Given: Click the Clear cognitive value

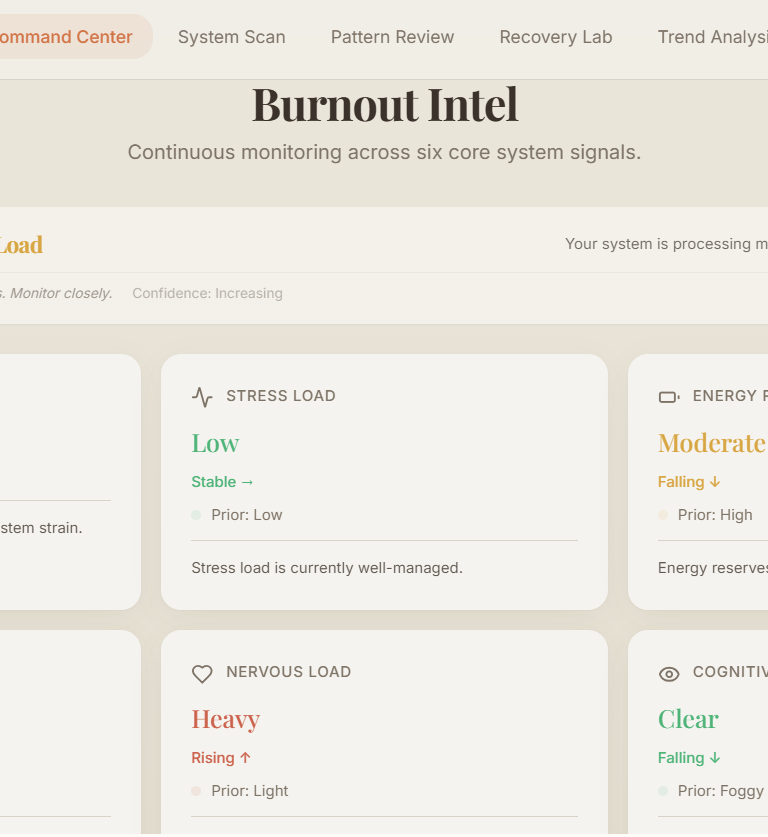Looking at the screenshot, I should point(688,719).
